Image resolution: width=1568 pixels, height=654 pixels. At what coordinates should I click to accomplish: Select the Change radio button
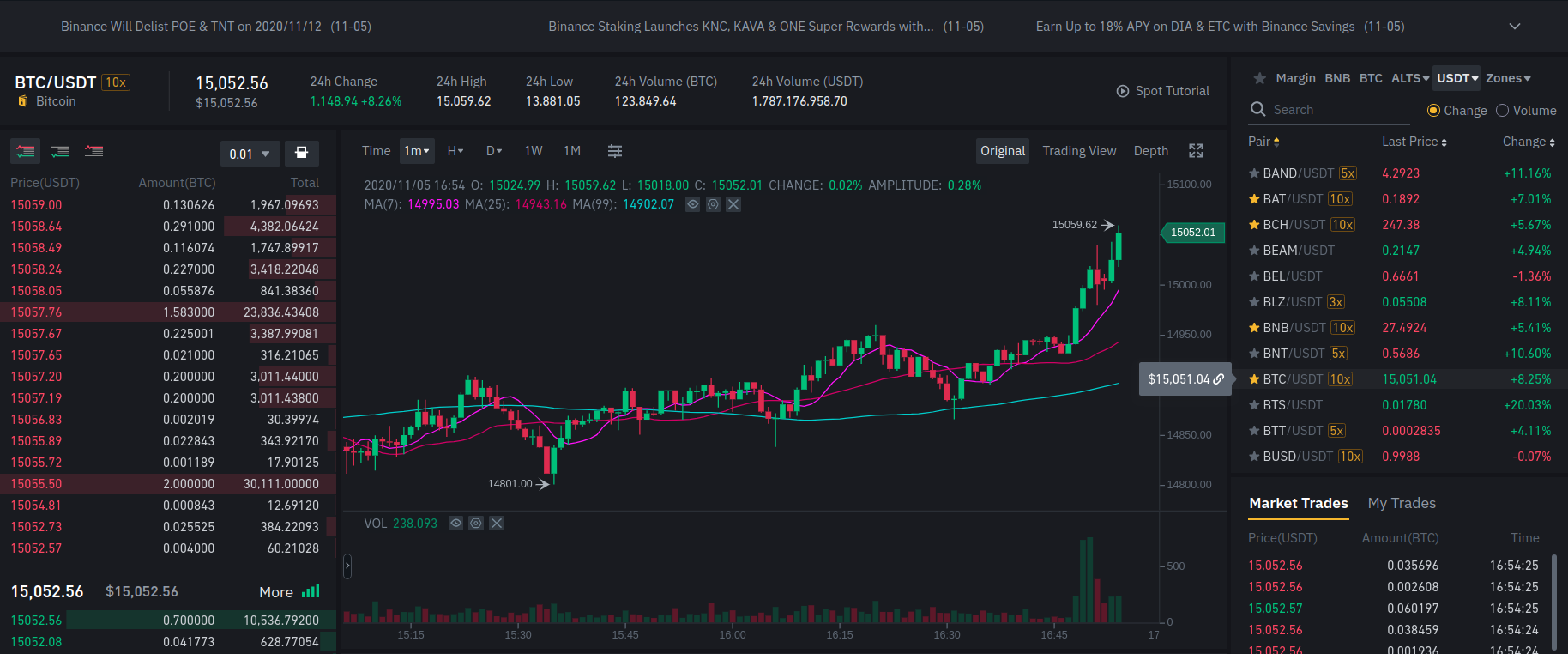[x=1433, y=111]
